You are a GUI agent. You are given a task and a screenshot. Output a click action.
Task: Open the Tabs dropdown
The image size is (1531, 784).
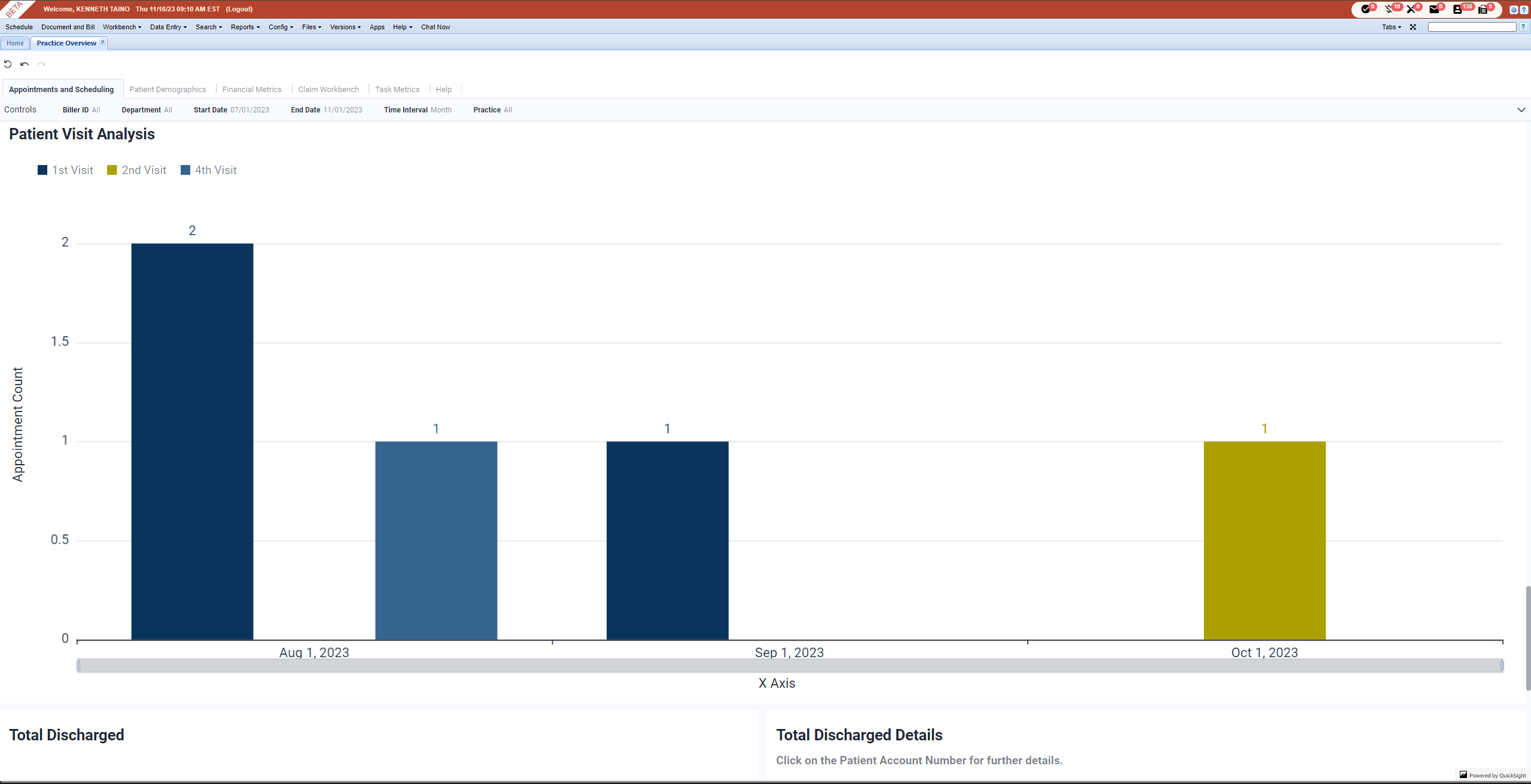1391,27
